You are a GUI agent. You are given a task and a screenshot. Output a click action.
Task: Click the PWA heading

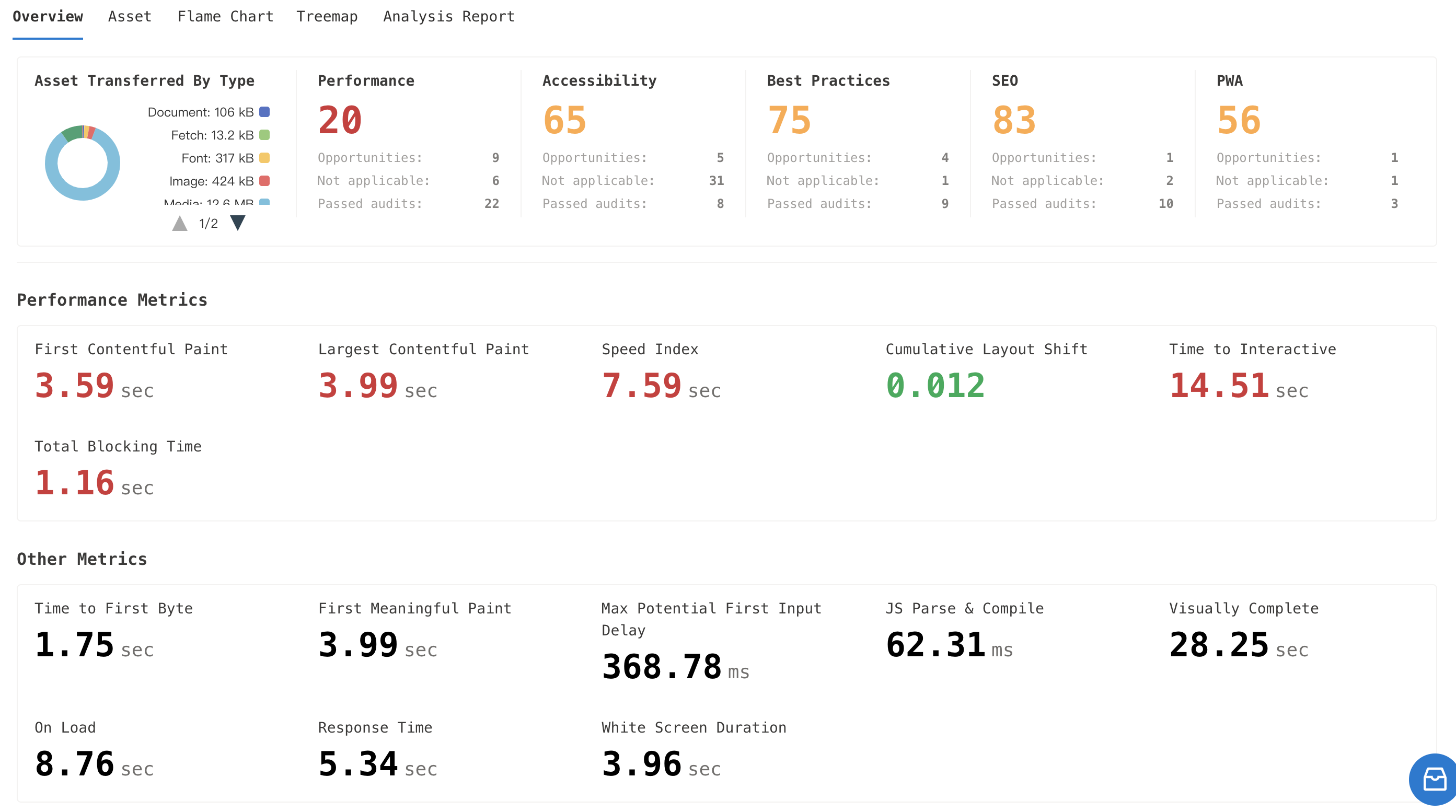coord(1229,81)
